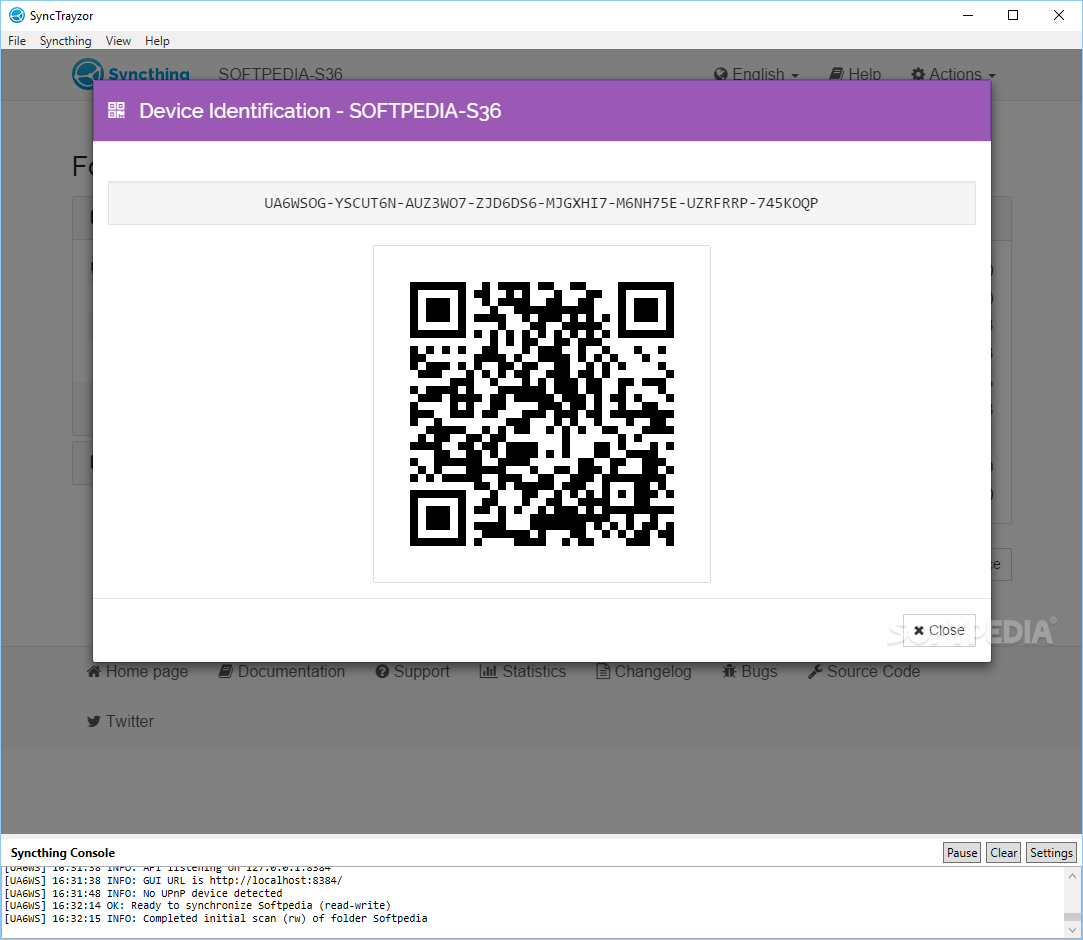Click the Documentation book icon
This screenshot has height=940, width=1083.
click(225, 671)
